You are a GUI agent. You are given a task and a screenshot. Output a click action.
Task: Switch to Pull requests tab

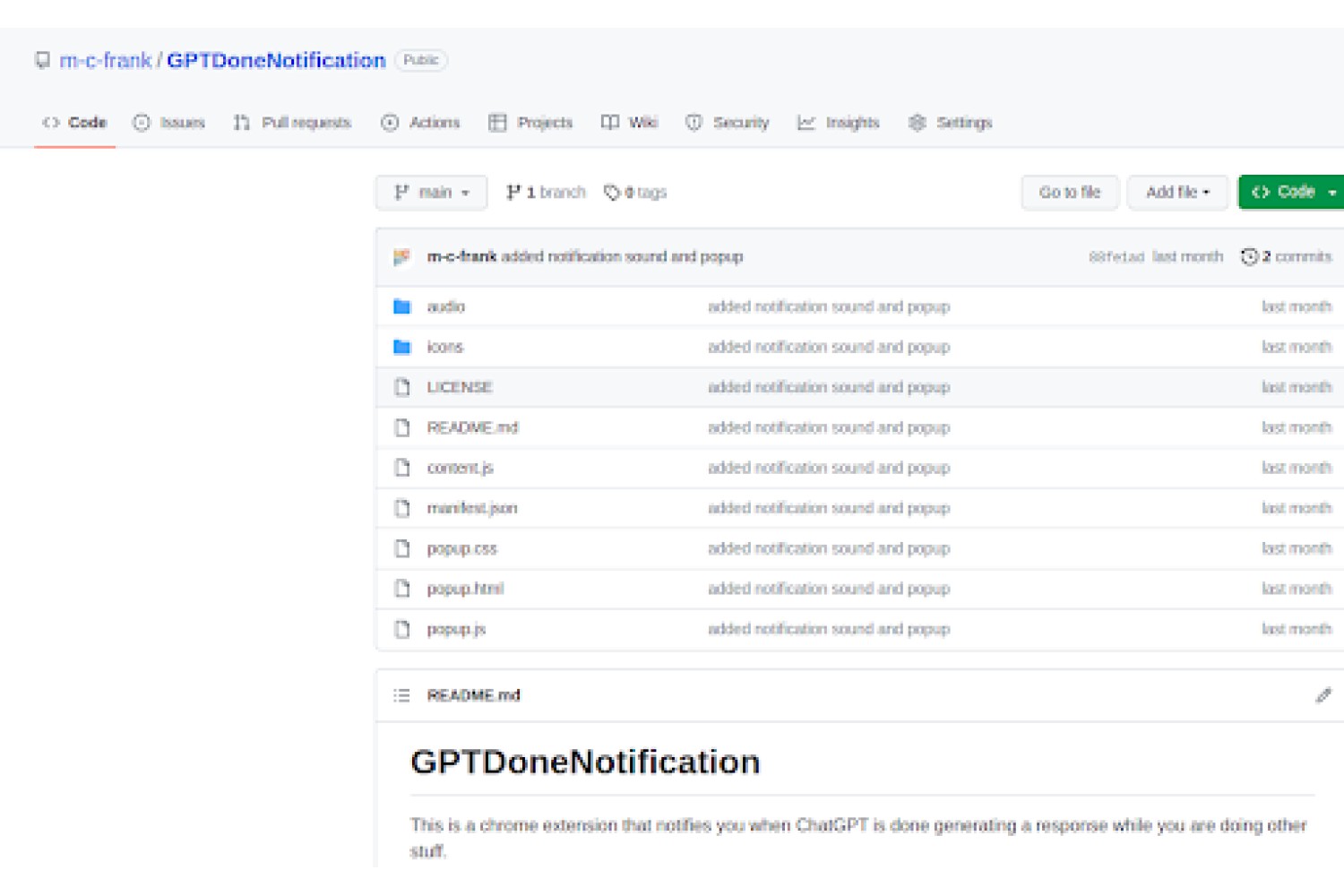tap(292, 123)
